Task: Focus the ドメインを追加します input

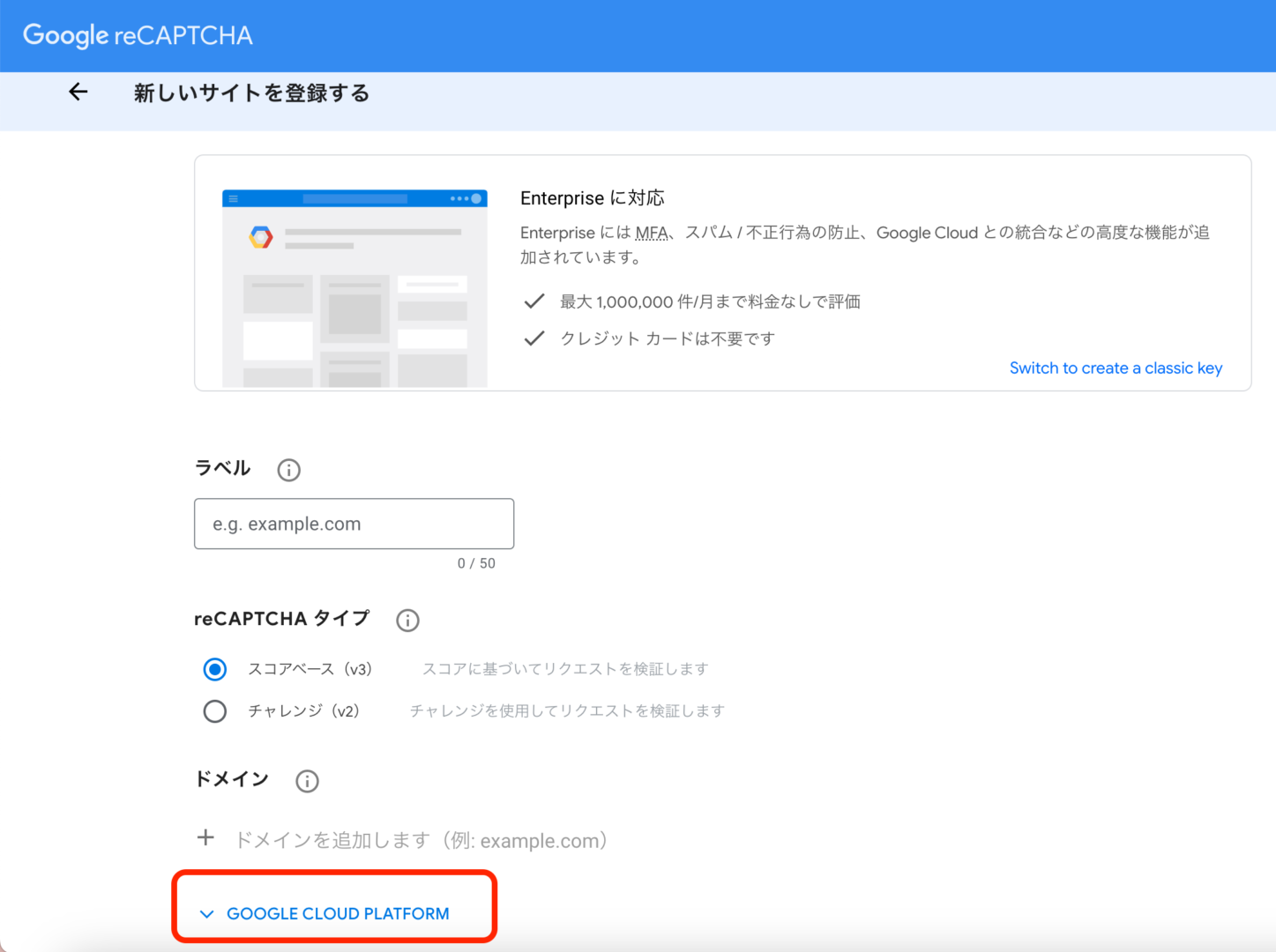Action: 422,840
